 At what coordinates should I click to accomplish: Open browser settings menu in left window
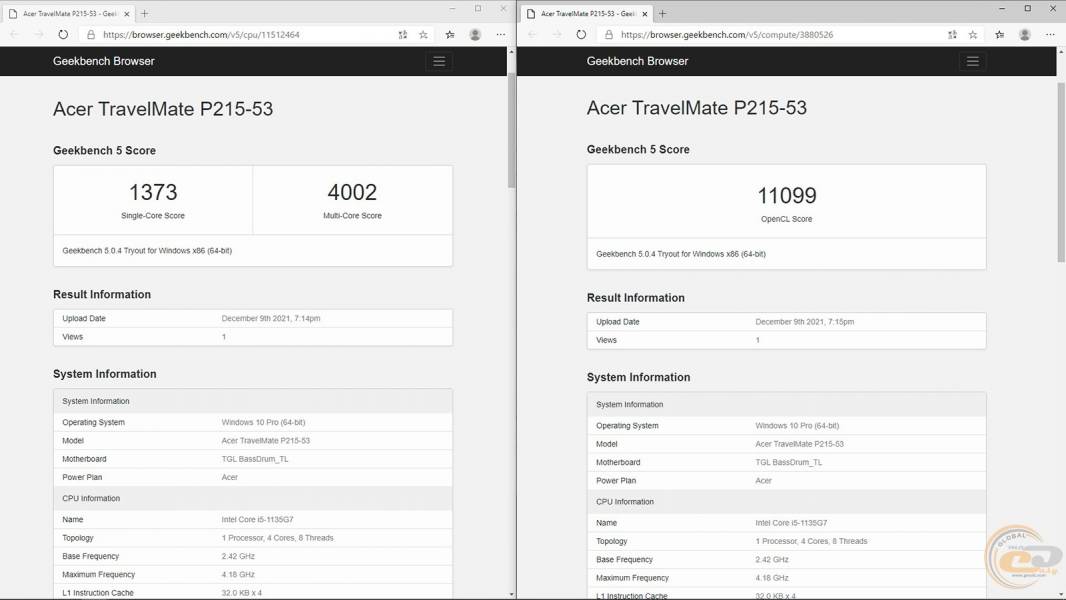pos(501,35)
